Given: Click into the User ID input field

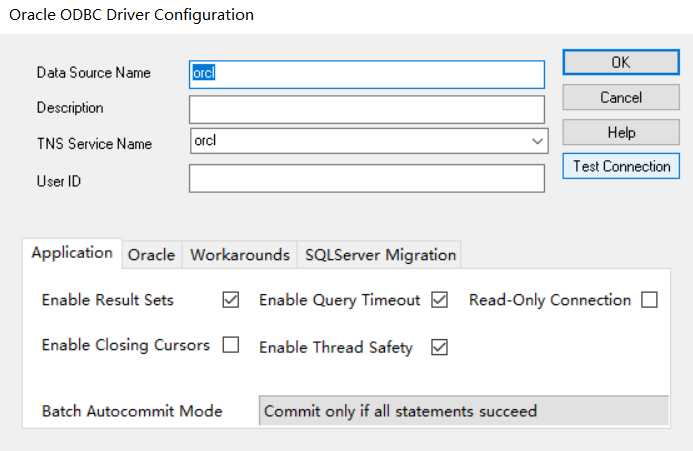Looking at the screenshot, I should coord(366,179).
